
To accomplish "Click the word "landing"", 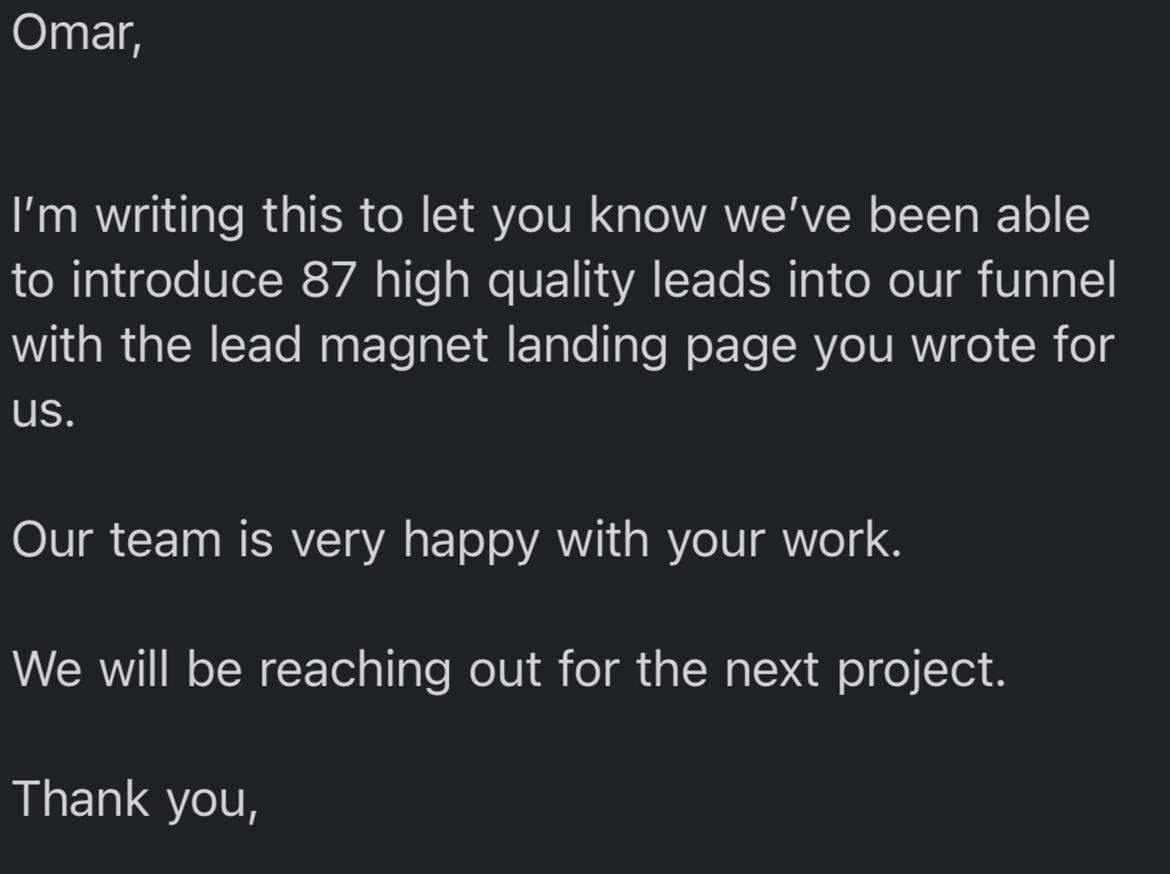I will pos(609,347).
